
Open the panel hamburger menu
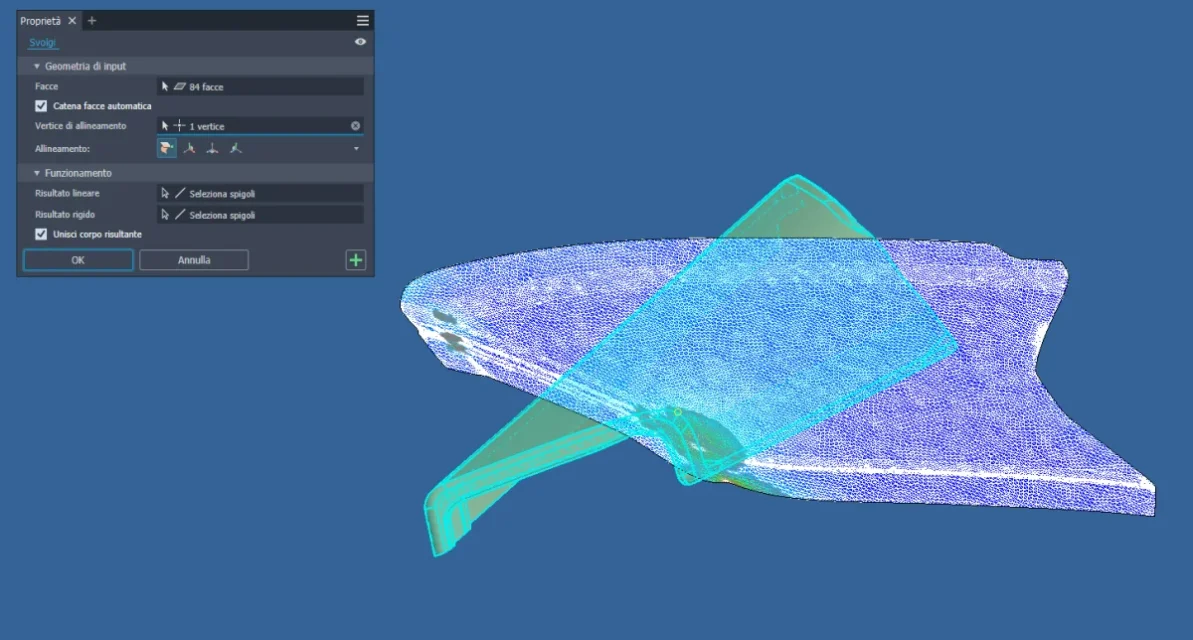(362, 21)
